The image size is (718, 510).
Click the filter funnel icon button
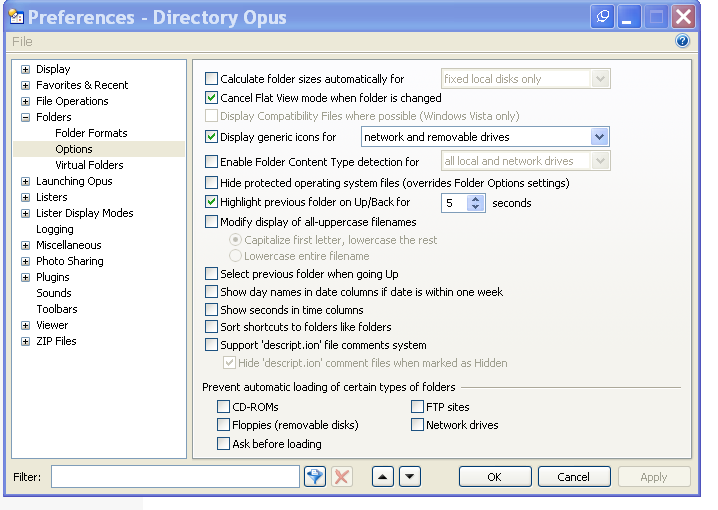click(x=315, y=477)
